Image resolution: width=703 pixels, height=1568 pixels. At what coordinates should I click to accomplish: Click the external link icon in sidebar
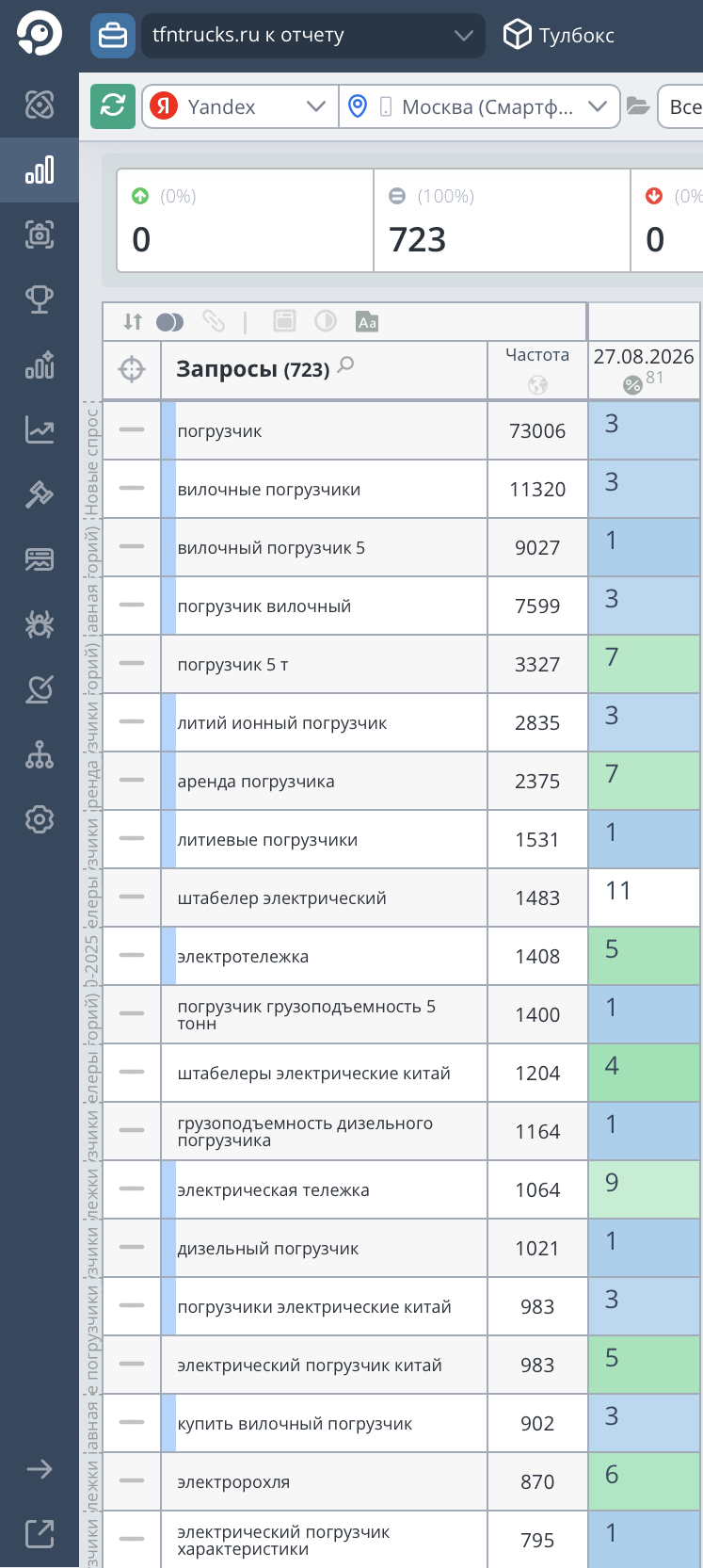coord(40,1534)
